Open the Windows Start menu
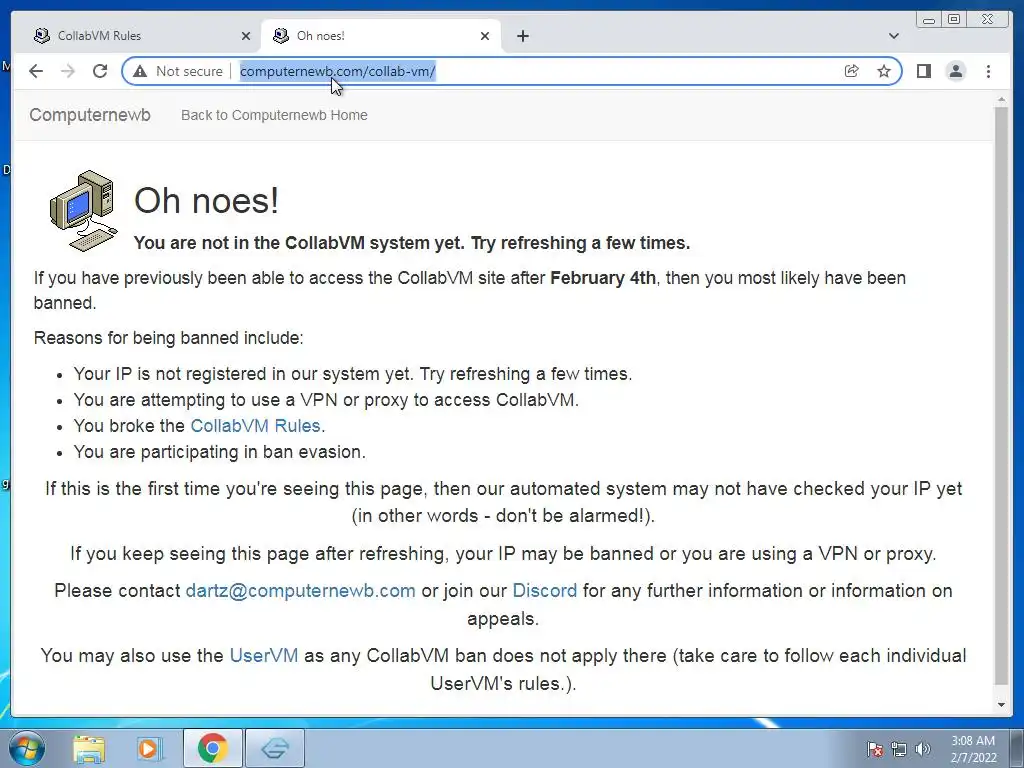 pos(27,748)
